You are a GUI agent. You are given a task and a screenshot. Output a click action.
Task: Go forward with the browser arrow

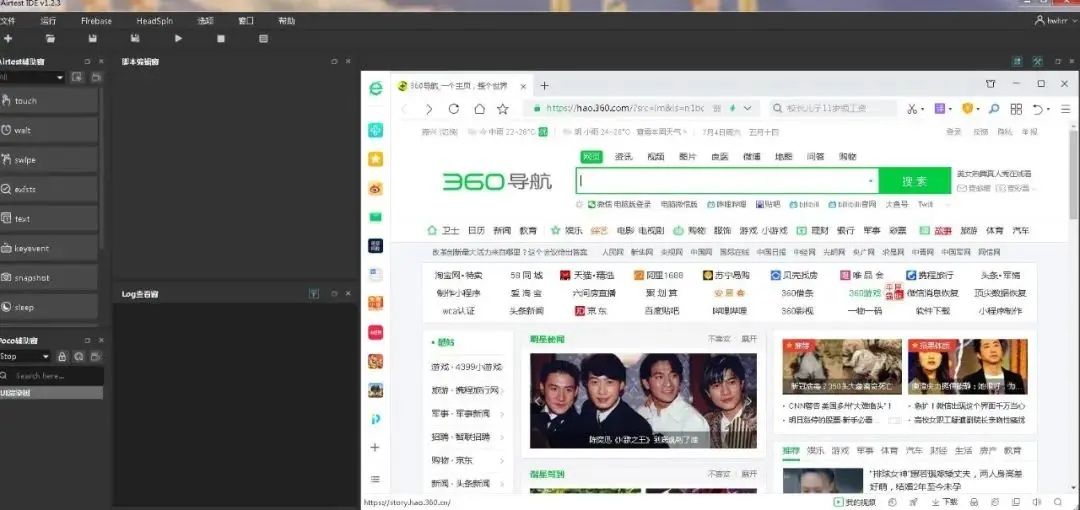pos(428,109)
